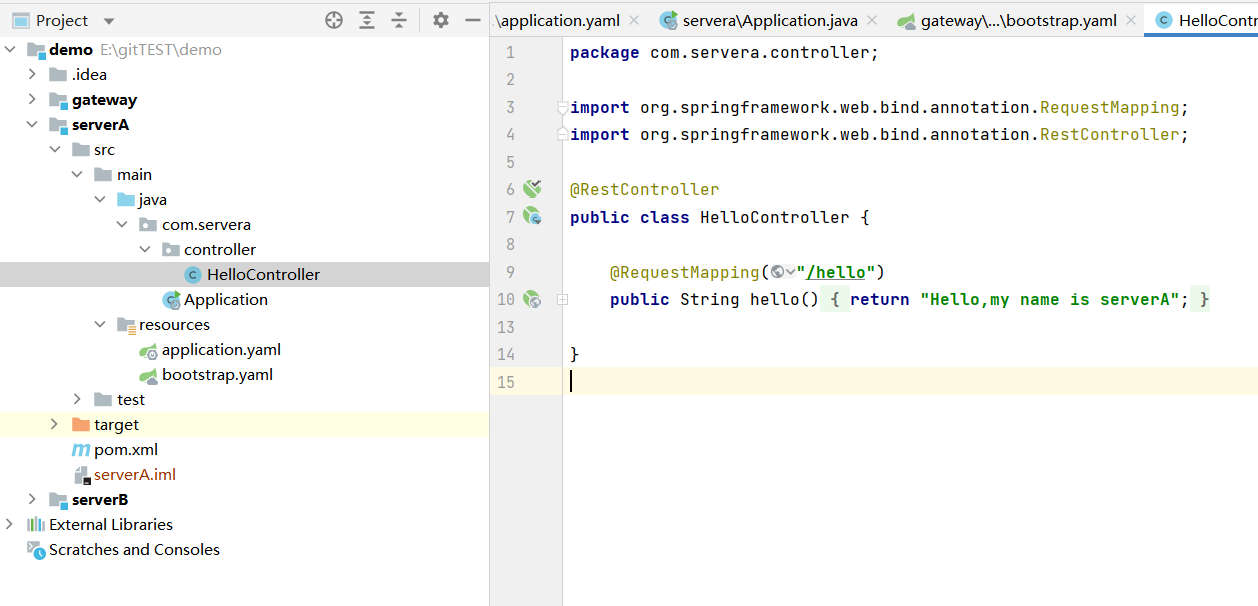
Task: Open the Project view dropdown arrow
Action: pos(109,21)
